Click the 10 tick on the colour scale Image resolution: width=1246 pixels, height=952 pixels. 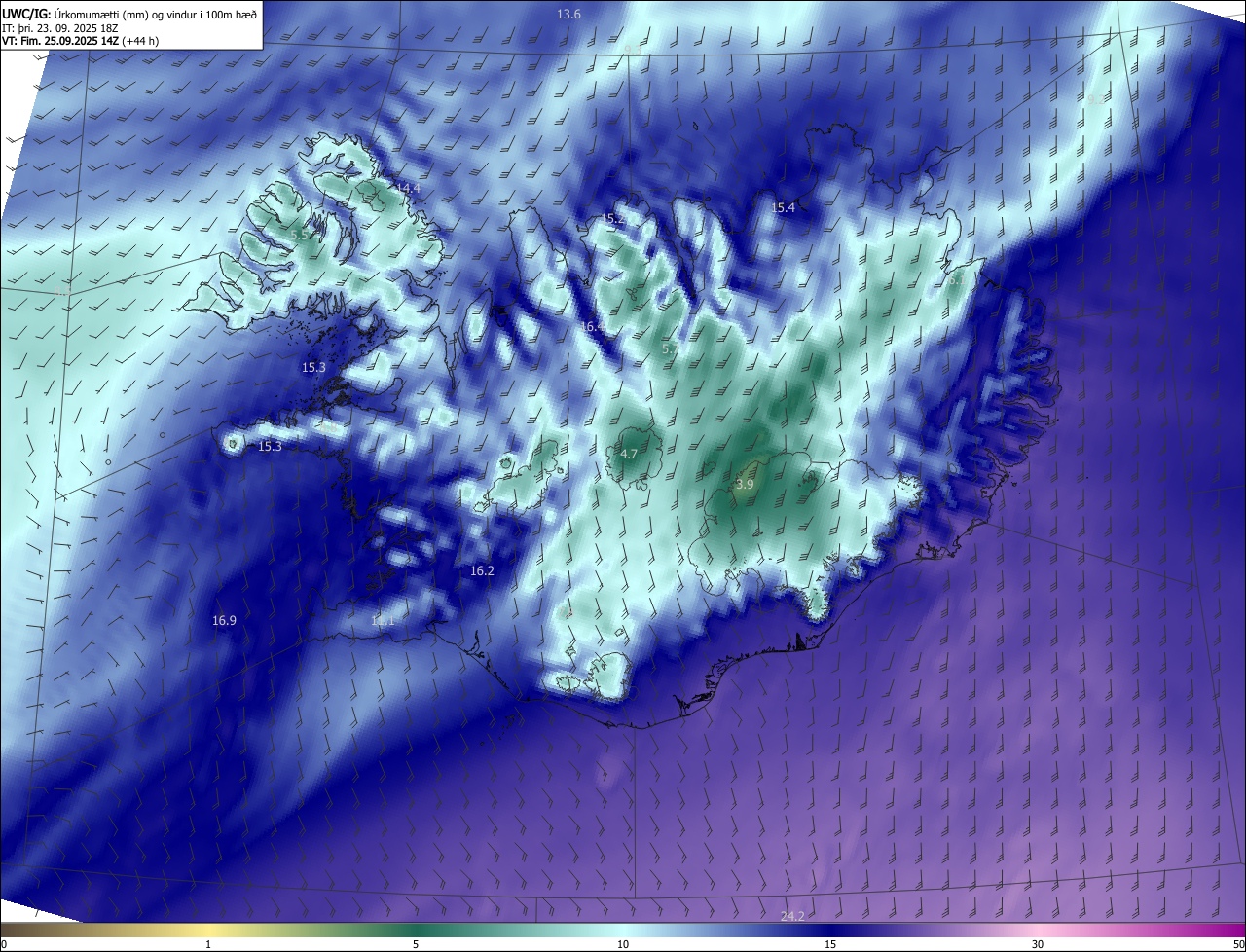(623, 944)
